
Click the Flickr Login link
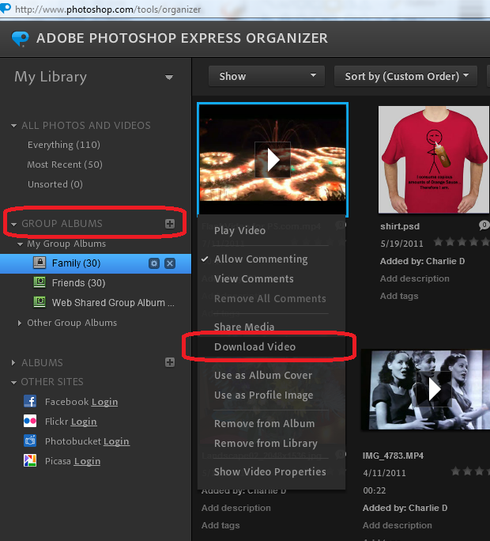tap(84, 422)
